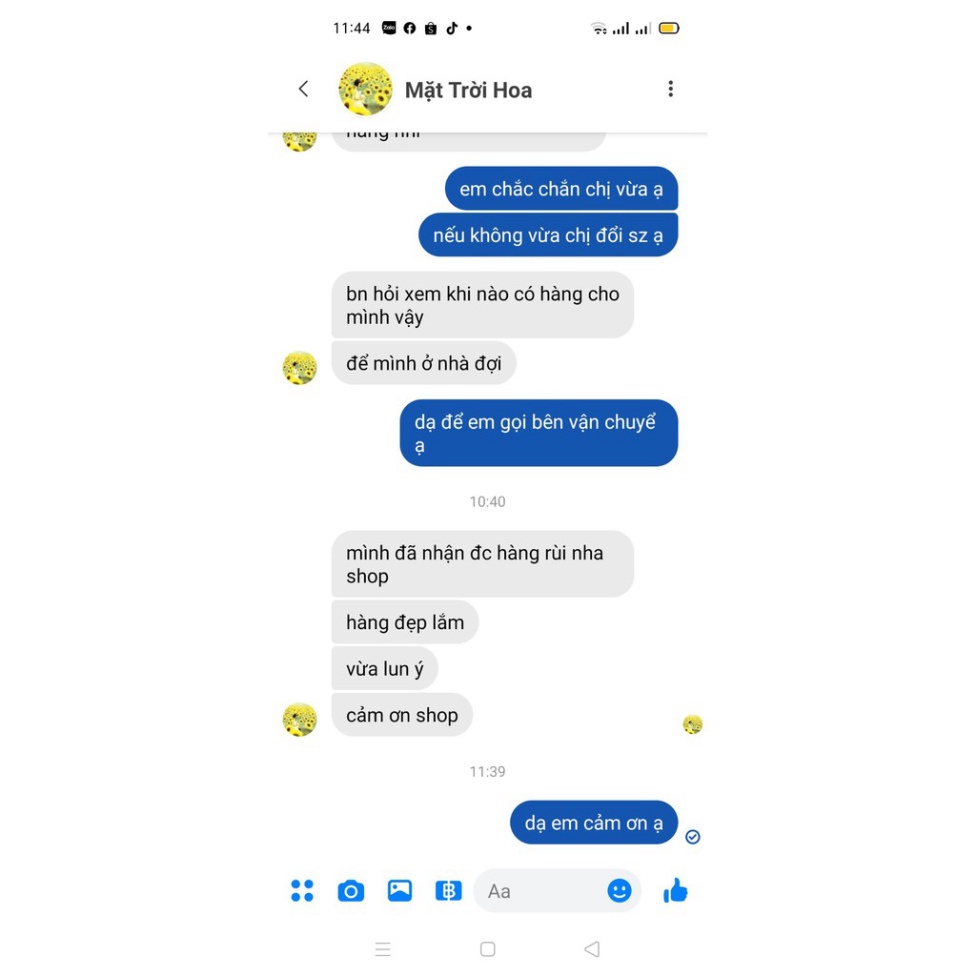Screen dimensions: 976x976
Task: Tap the Android home square button
Action: [x=488, y=949]
